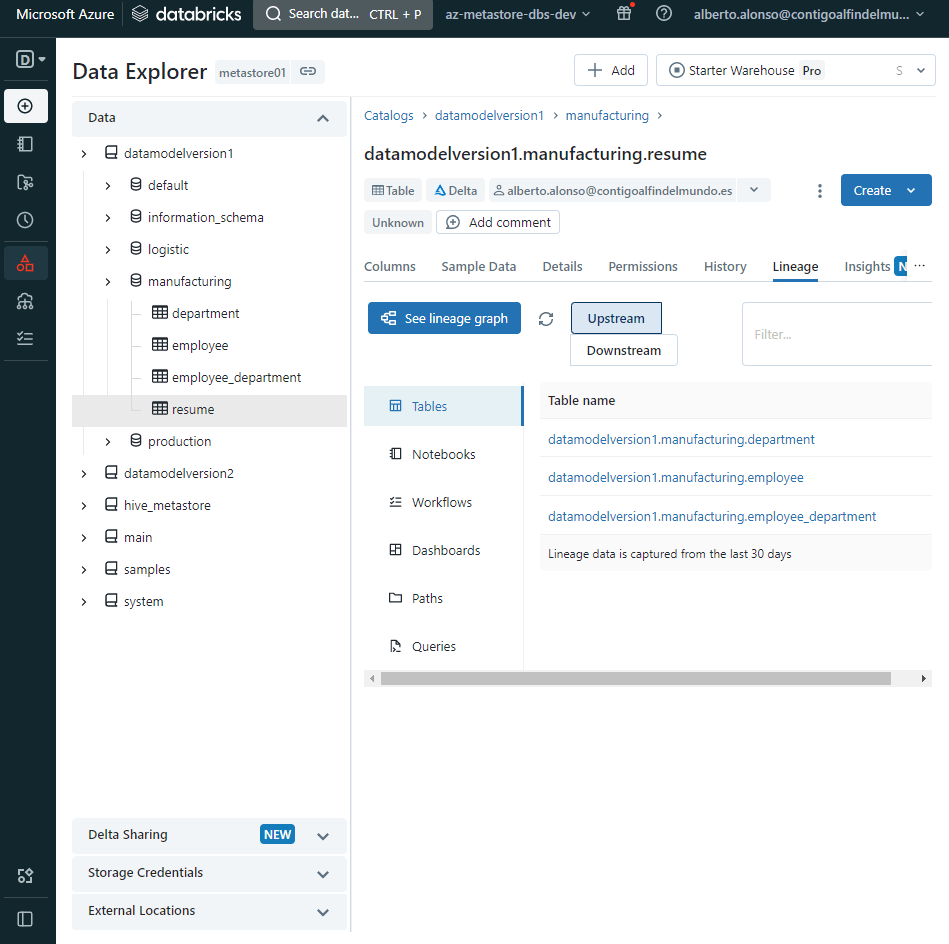Image resolution: width=949 pixels, height=944 pixels.
Task: Open the gift what's new icon
Action: [x=624, y=14]
